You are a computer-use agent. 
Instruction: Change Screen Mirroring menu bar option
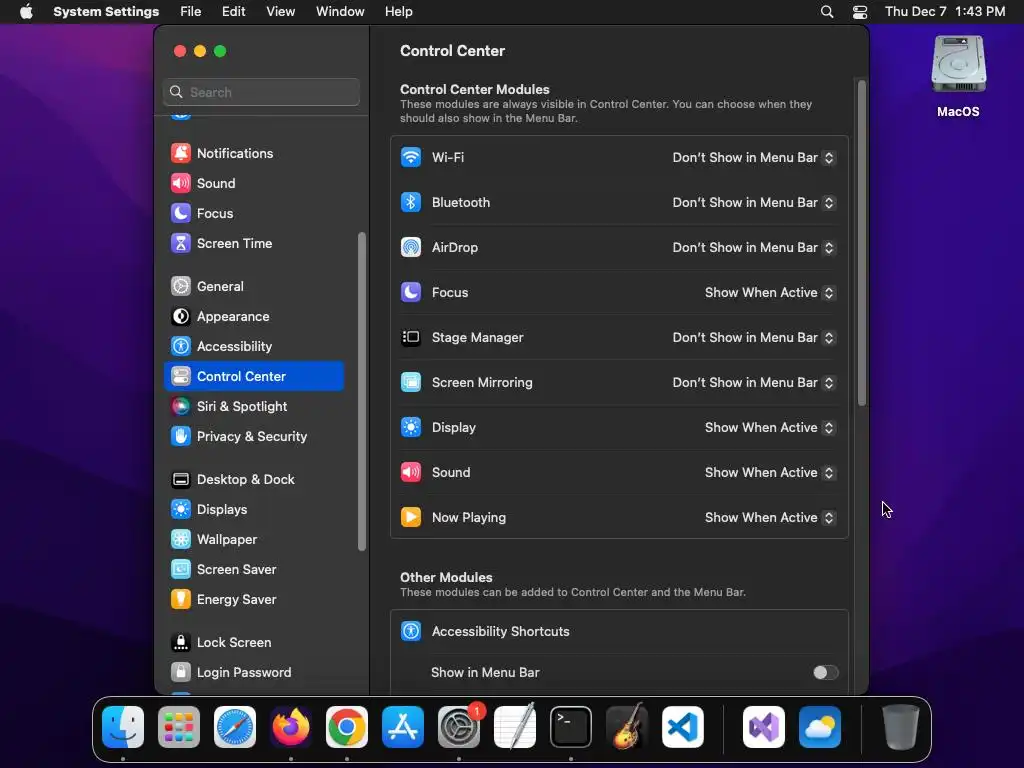coord(754,383)
